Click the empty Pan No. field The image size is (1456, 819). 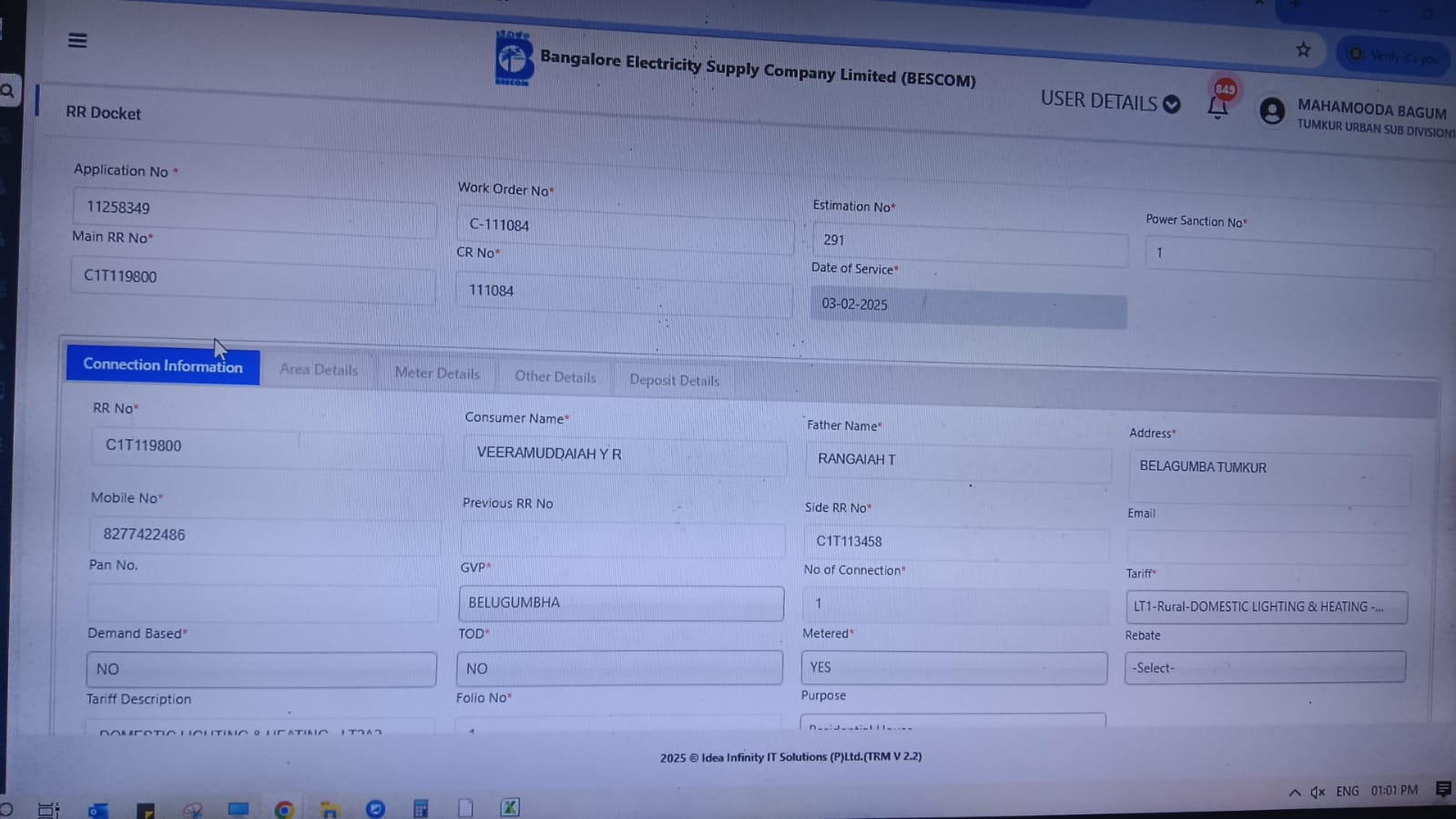(x=263, y=603)
